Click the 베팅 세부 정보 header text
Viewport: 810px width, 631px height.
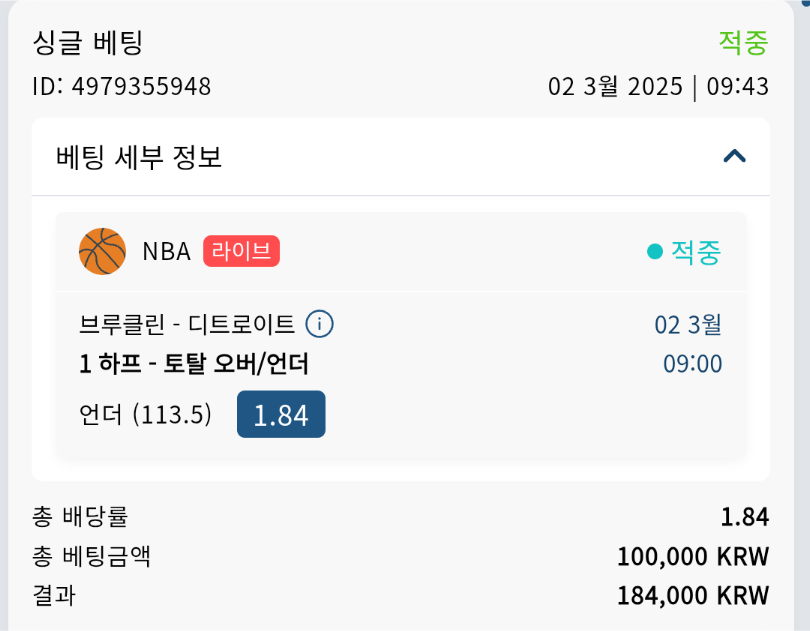(138, 157)
